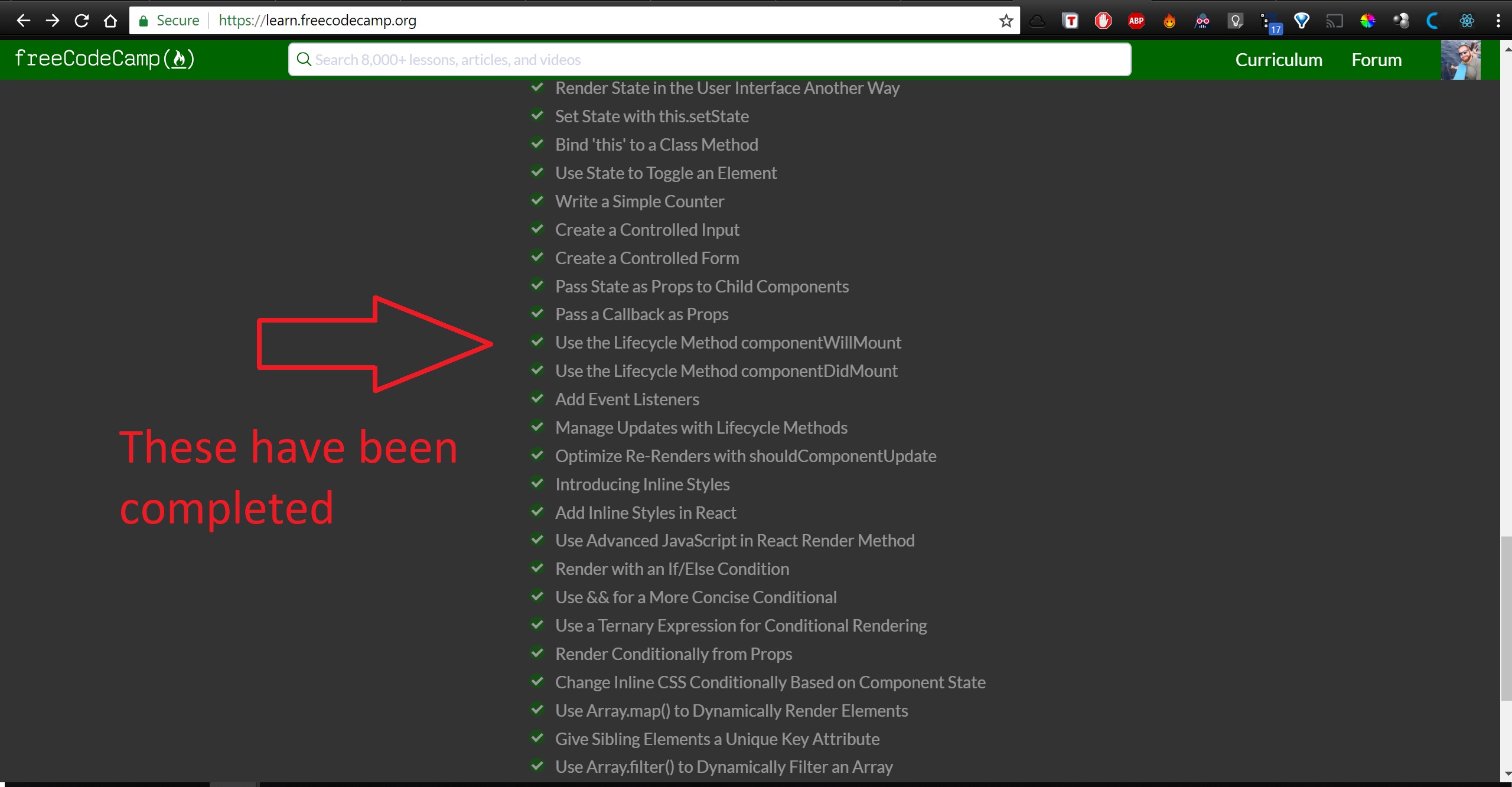Toggle the checkmark next to Add Event Listeners
The image size is (1512, 787).
(537, 399)
